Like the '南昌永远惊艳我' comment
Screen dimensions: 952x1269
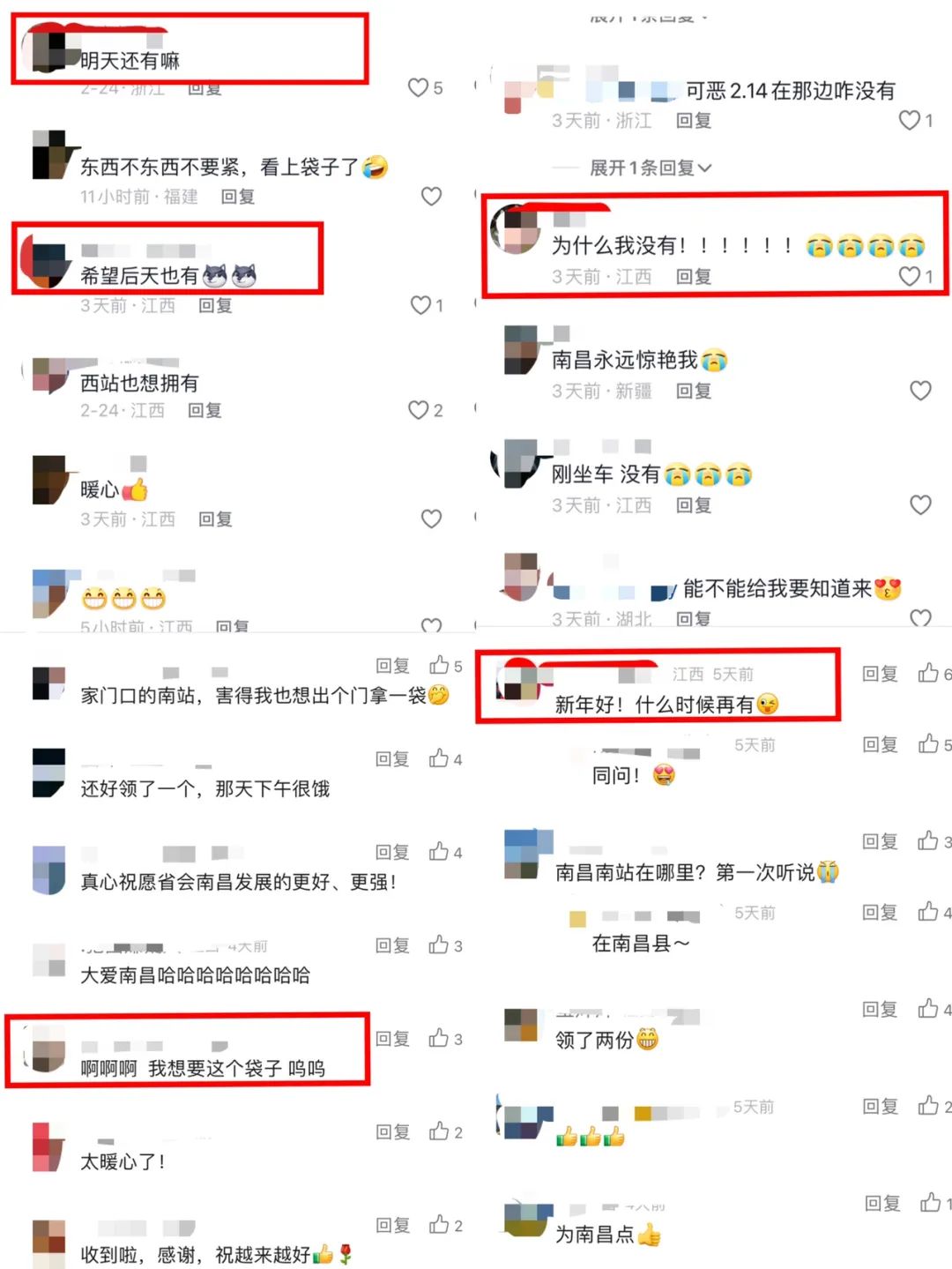920,390
